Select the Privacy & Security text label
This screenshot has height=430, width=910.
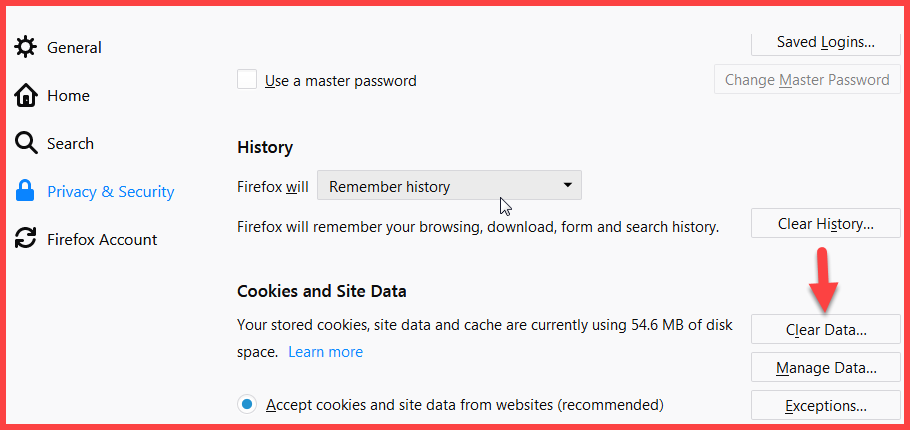point(111,192)
